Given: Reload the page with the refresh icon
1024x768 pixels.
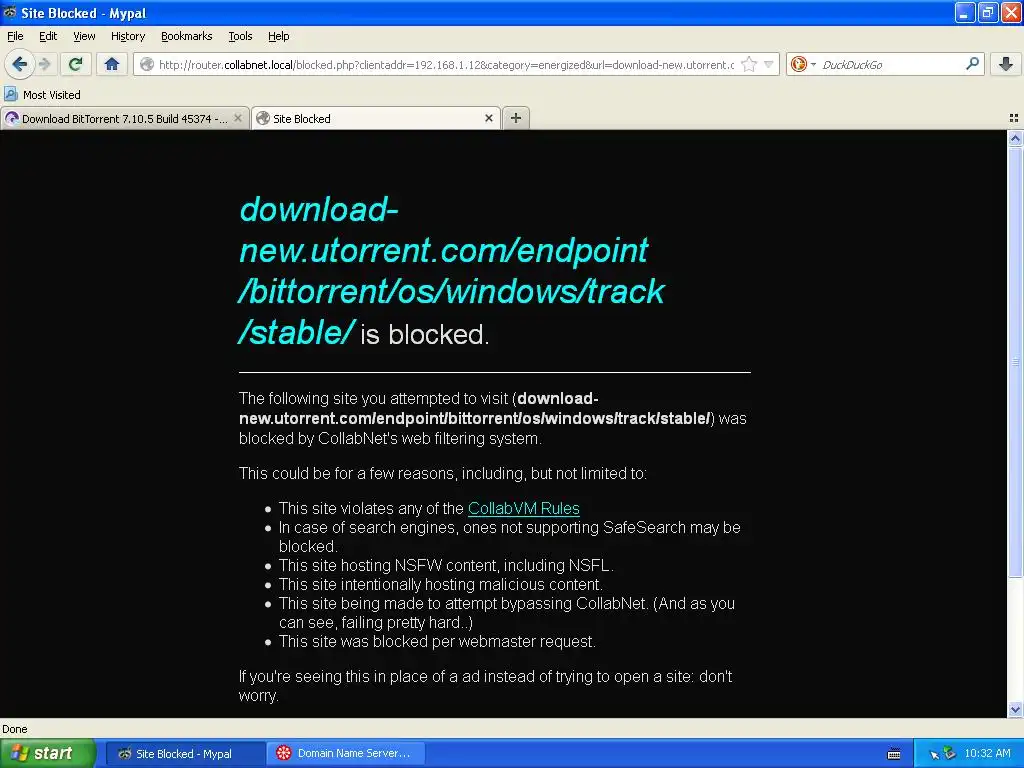Looking at the screenshot, I should 76,64.
